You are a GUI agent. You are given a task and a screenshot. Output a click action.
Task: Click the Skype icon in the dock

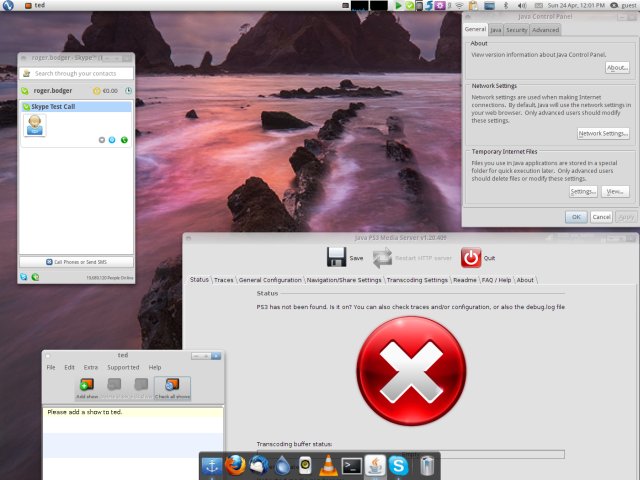click(x=398, y=466)
